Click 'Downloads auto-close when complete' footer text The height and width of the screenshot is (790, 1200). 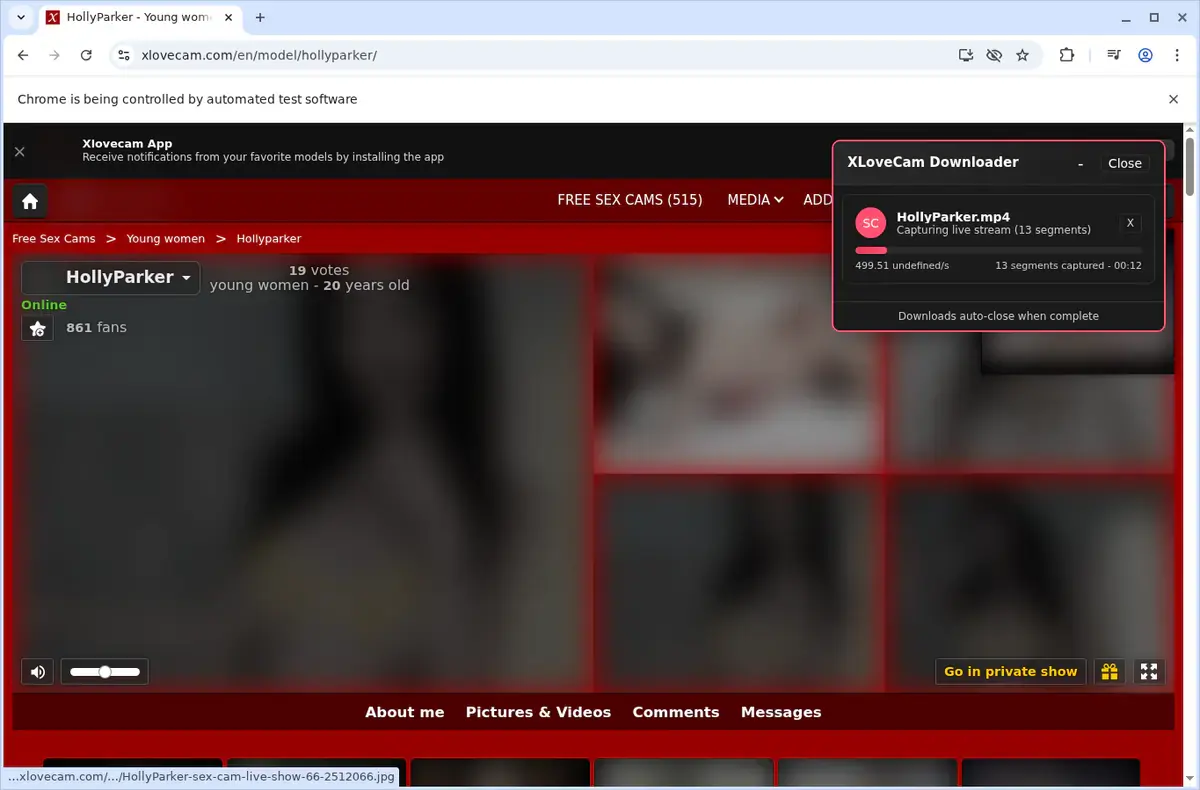998,316
